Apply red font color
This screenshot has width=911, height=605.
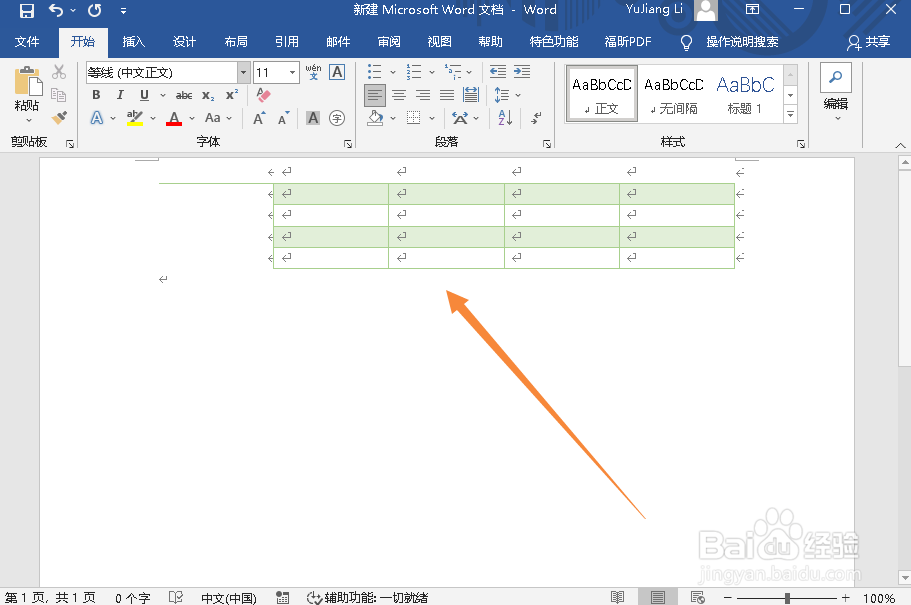pyautogui.click(x=174, y=119)
